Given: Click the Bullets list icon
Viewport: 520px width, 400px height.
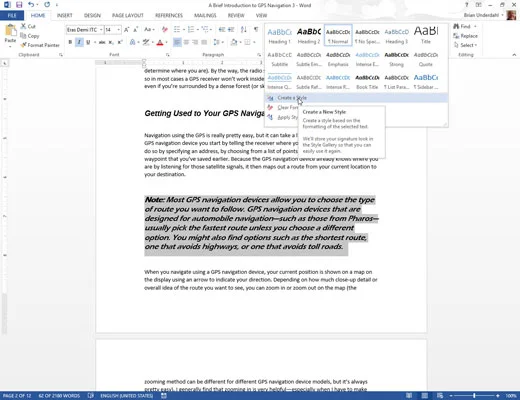Looking at the screenshot, I should point(177,30).
